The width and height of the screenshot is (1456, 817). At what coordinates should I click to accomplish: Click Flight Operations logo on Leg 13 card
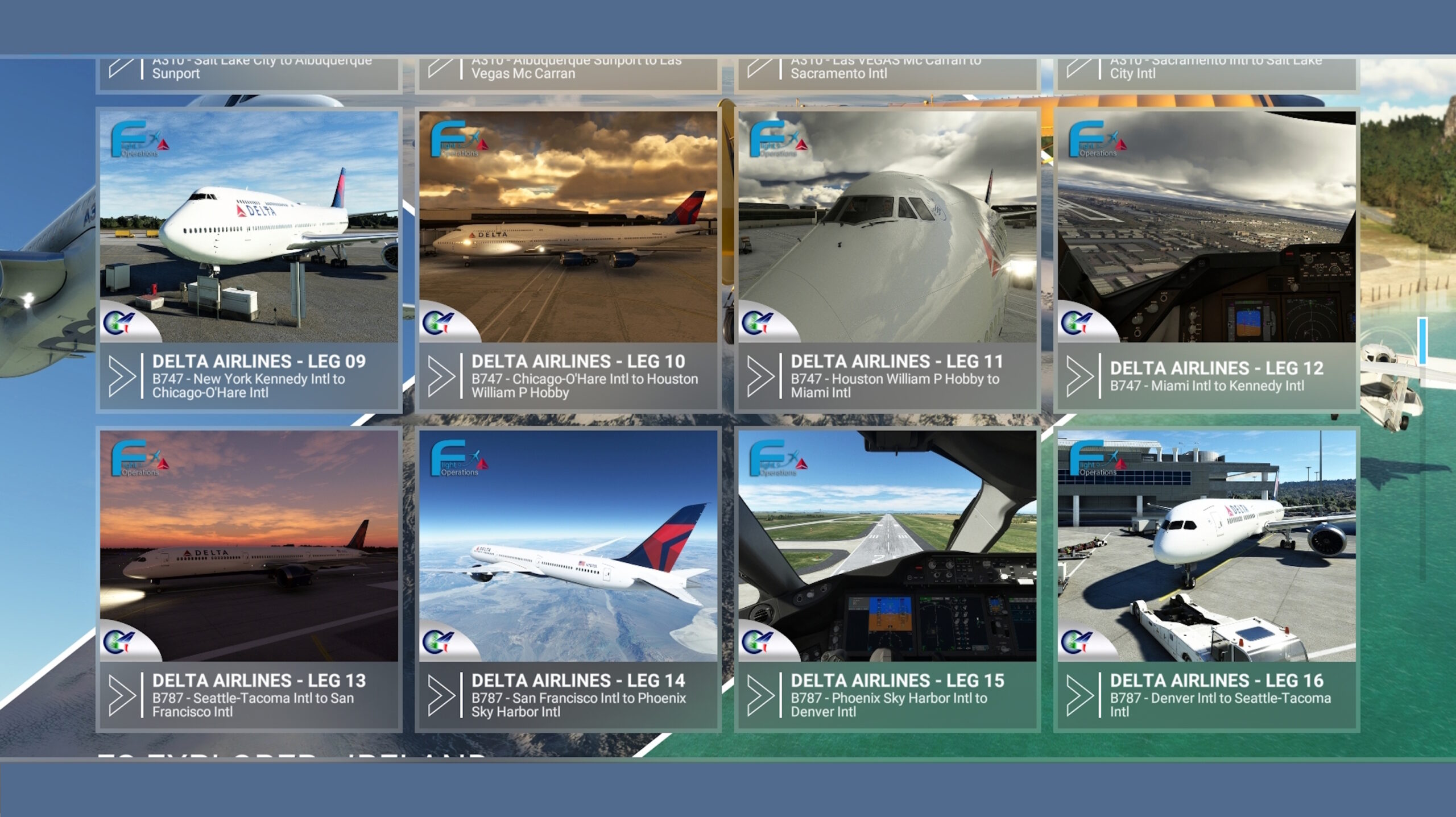point(140,458)
